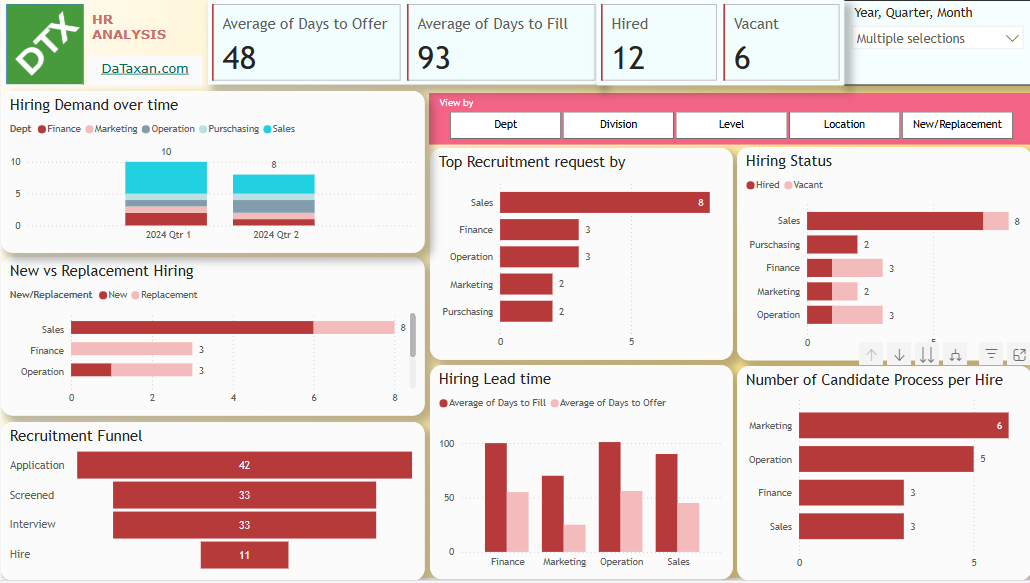Click the 'HR ANALYSIS' heading text
The height and width of the screenshot is (583, 1030).
click(x=129, y=27)
